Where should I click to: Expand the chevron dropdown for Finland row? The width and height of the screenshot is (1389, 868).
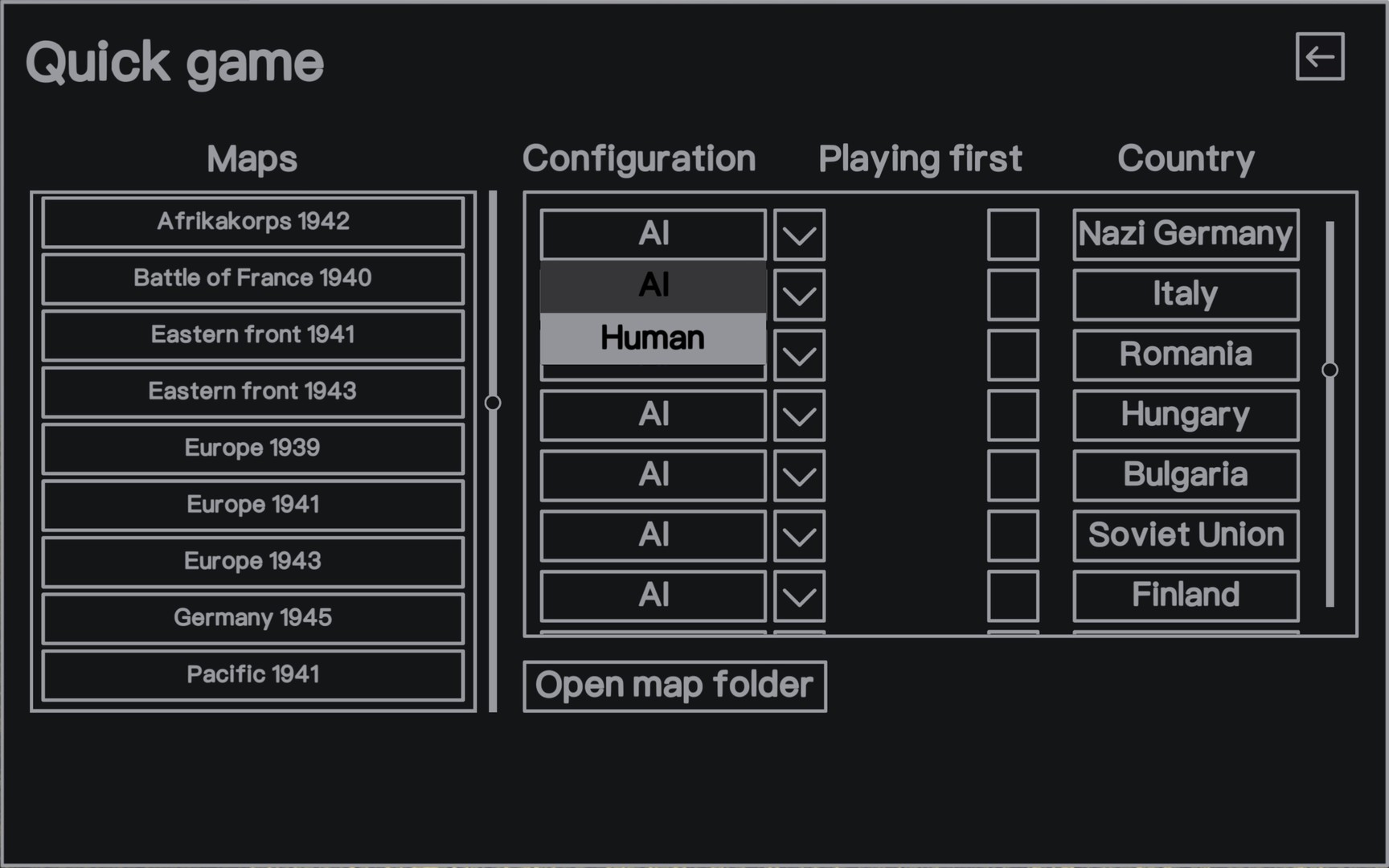tap(799, 596)
